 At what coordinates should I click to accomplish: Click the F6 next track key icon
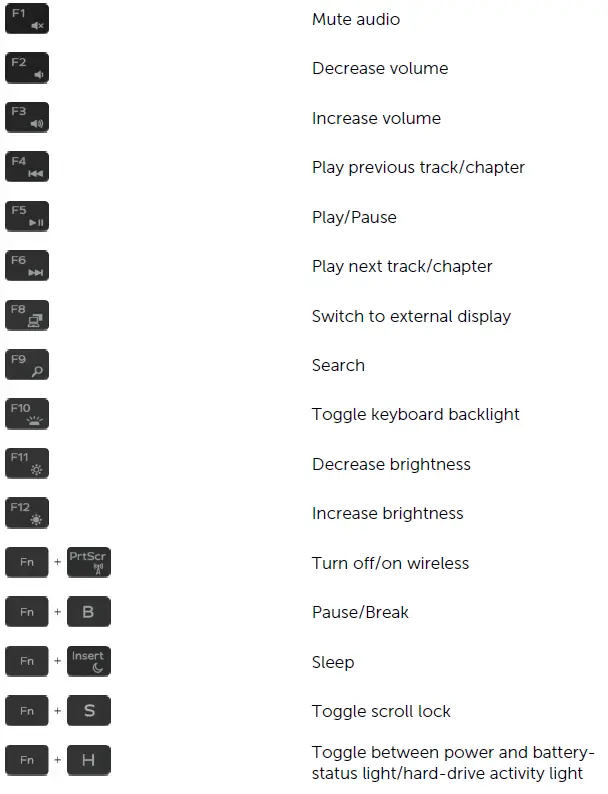coord(27,266)
